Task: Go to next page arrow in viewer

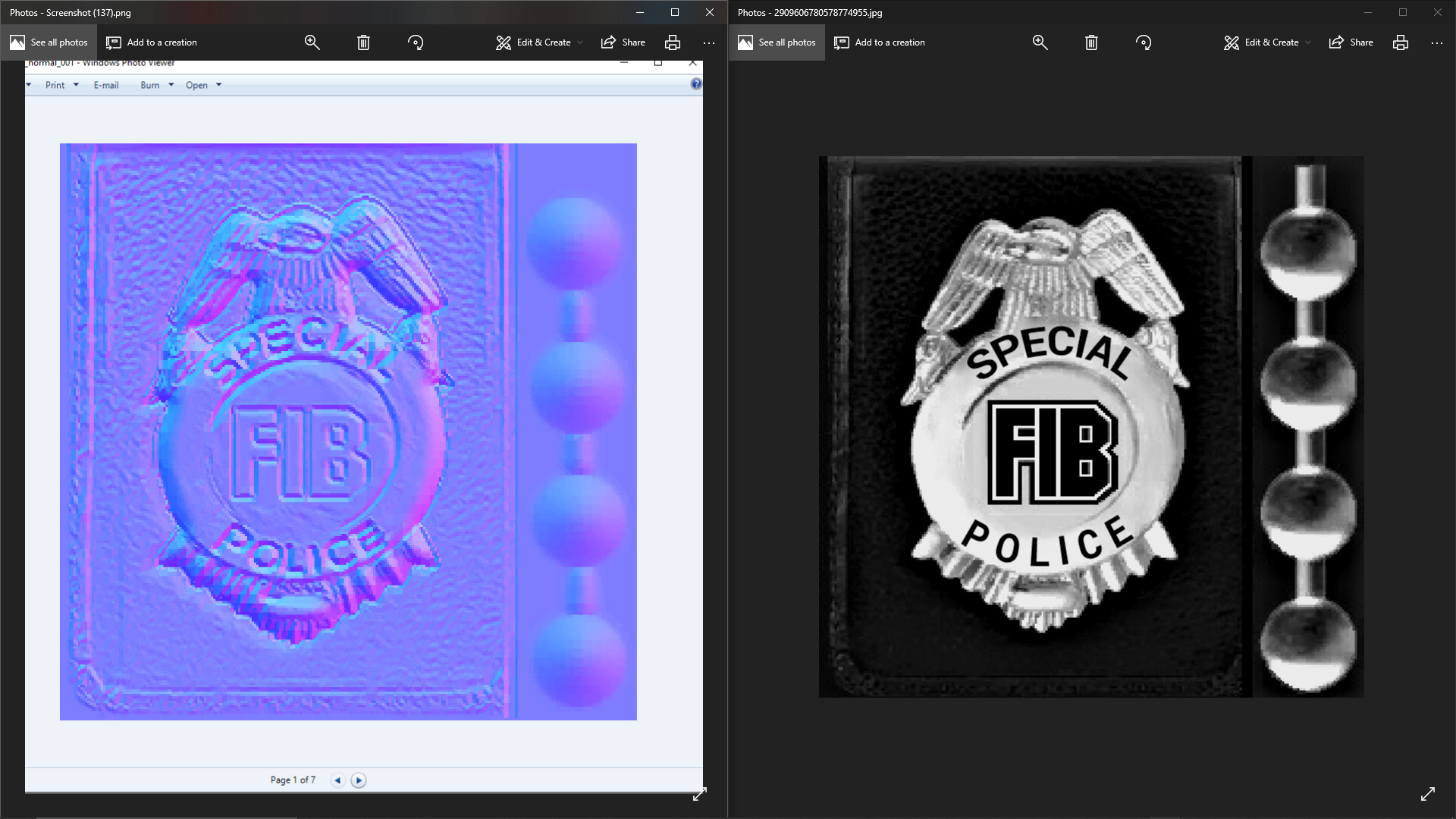Action: [x=359, y=780]
